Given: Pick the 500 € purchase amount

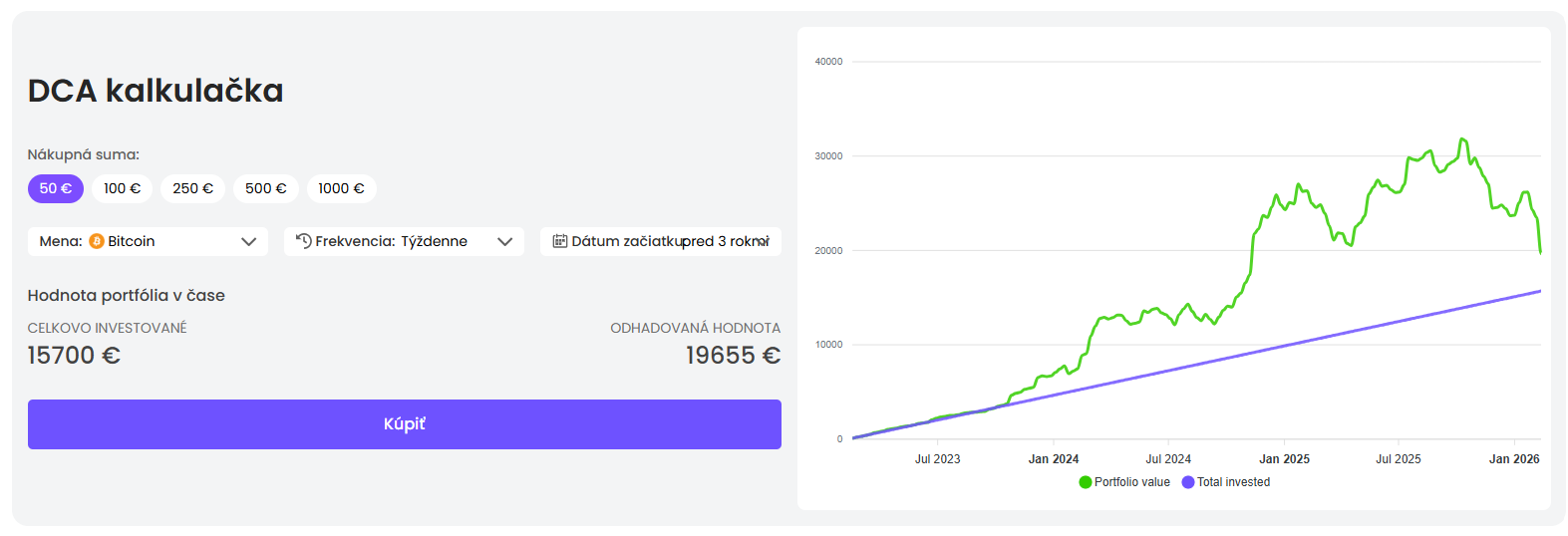Looking at the screenshot, I should coord(265,188).
